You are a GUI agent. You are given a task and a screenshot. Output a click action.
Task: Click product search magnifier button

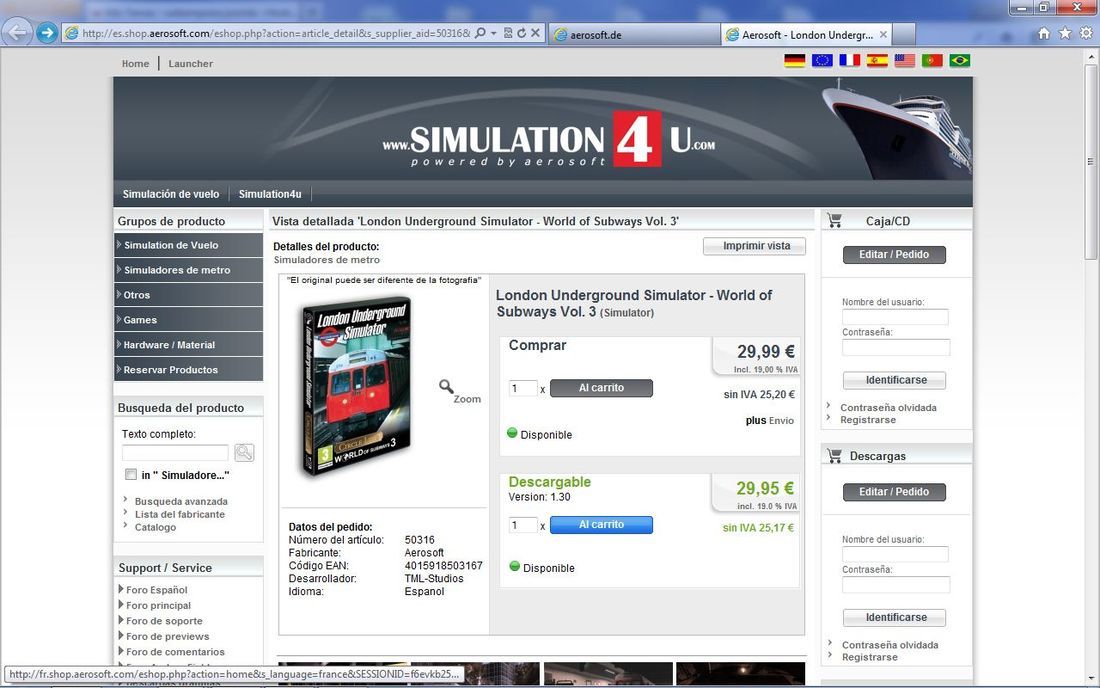244,452
